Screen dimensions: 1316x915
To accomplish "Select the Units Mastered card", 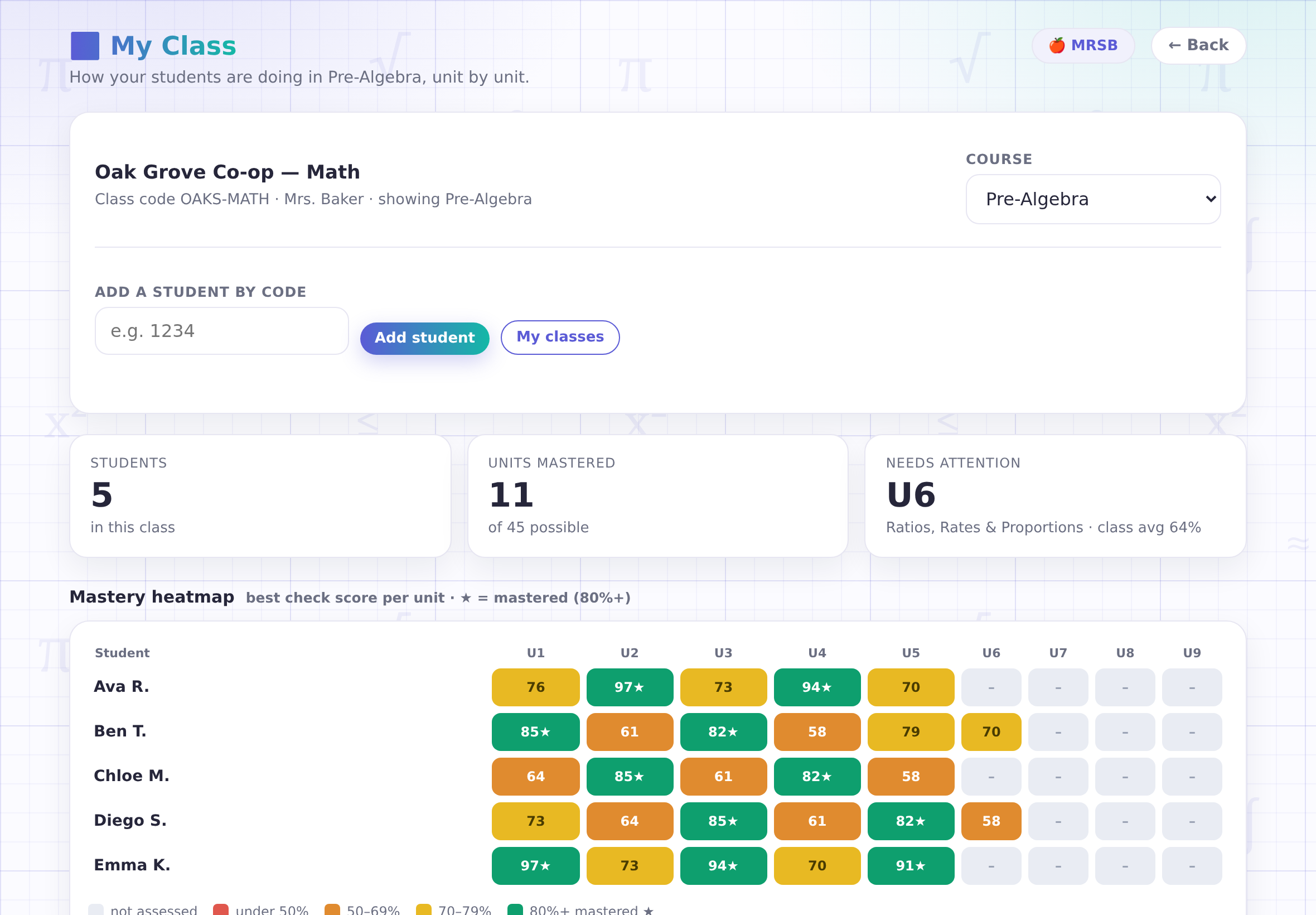I will tap(657, 495).
